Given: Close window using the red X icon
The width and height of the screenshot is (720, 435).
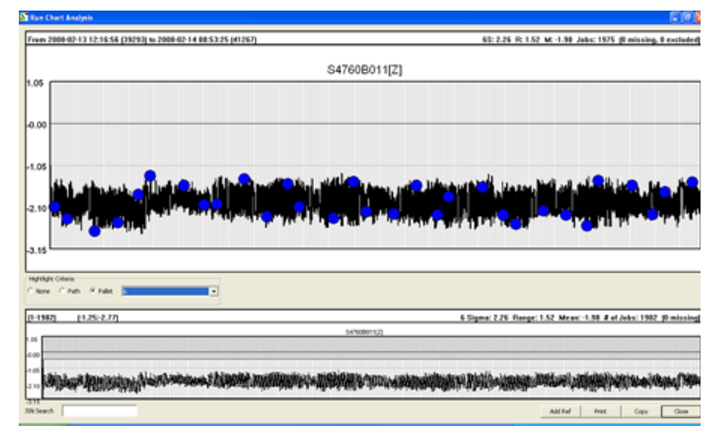Looking at the screenshot, I should 699,17.
